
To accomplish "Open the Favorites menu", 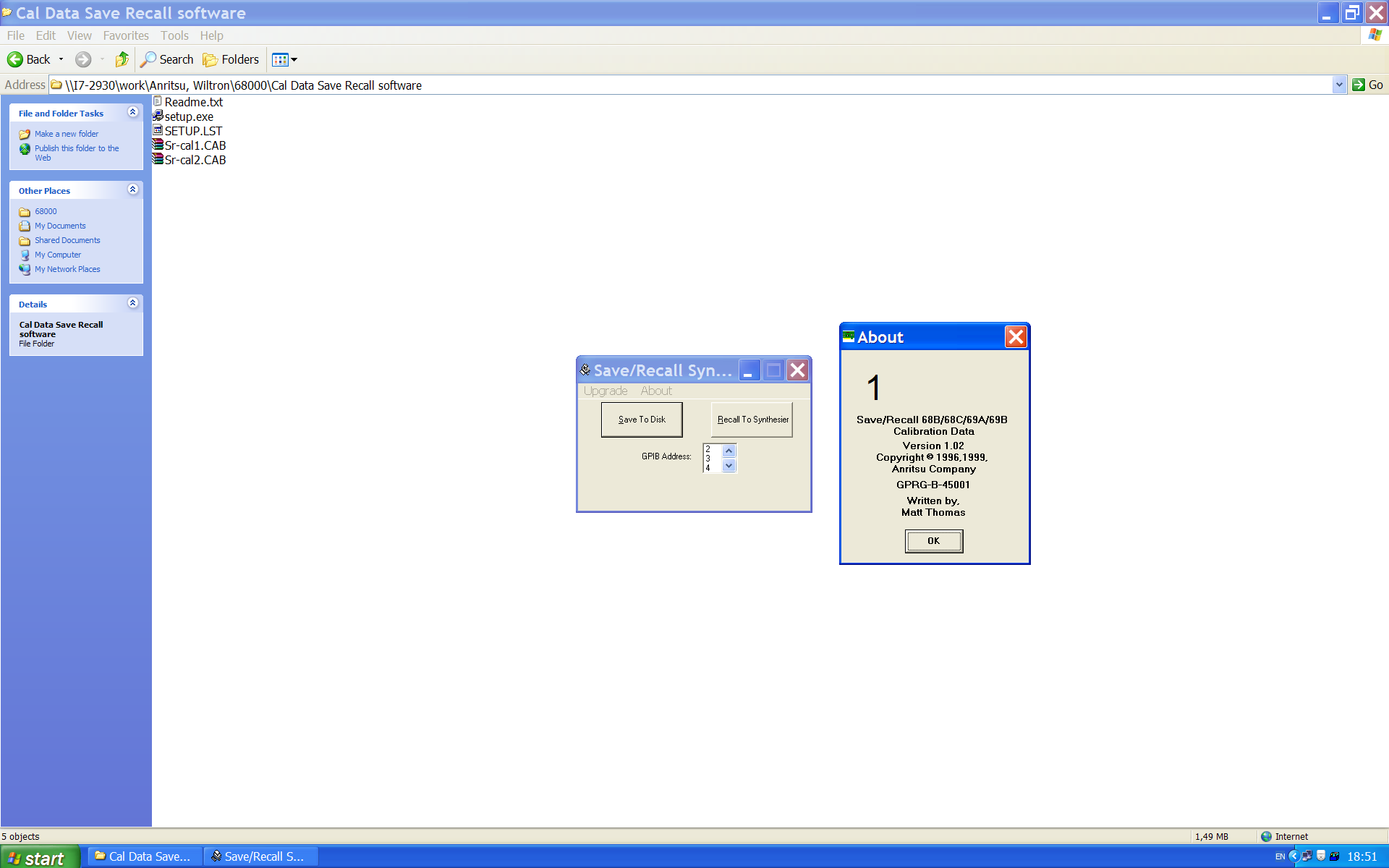I will pos(125,35).
